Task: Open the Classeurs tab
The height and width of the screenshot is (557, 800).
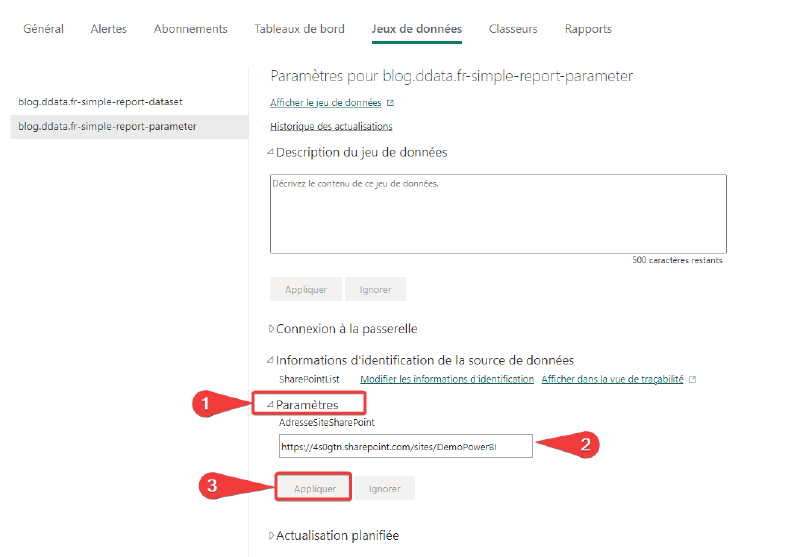Action: pyautogui.click(x=513, y=29)
